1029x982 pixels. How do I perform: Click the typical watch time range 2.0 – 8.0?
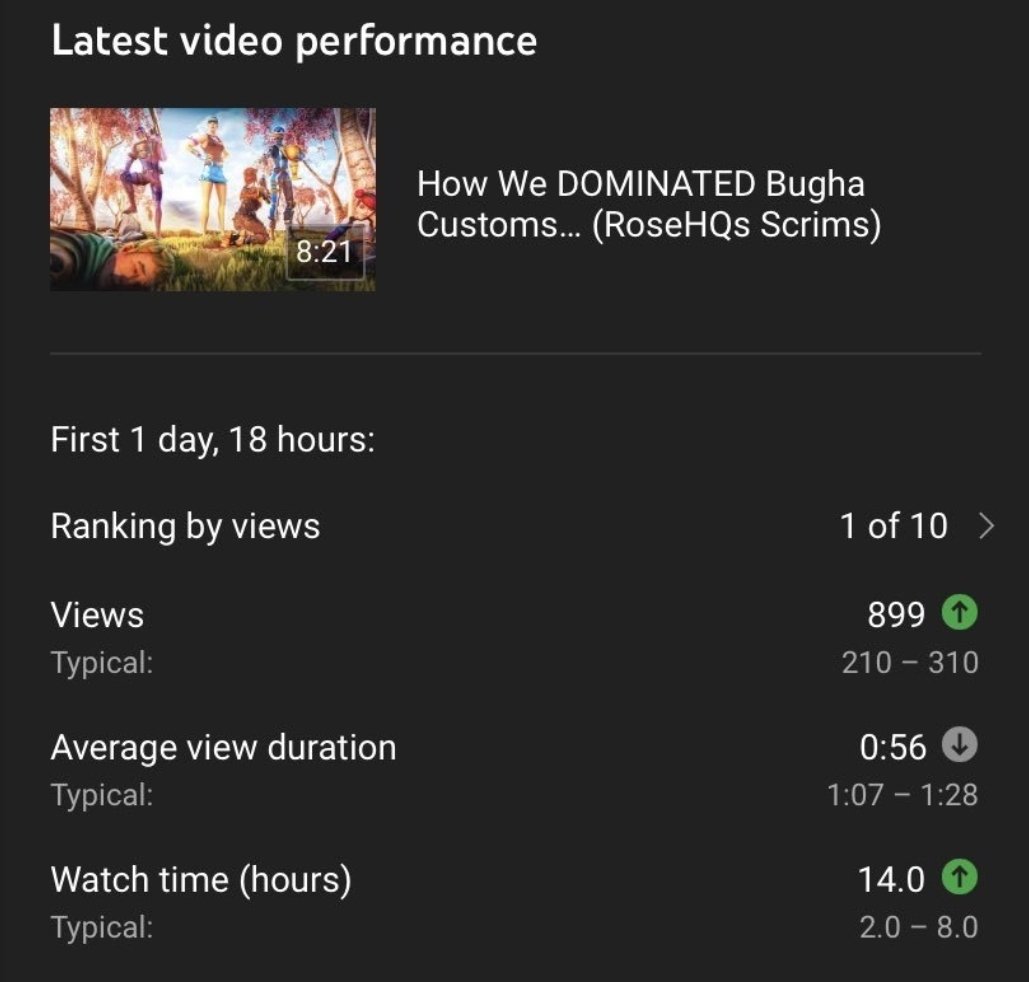(x=919, y=928)
